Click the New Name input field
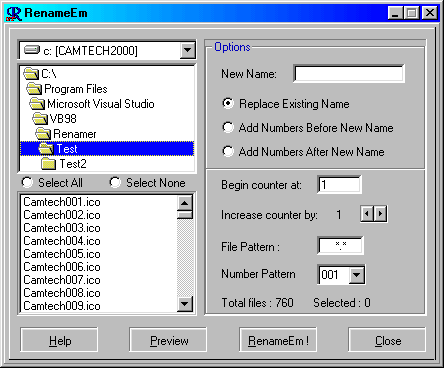The image size is (444, 368). pos(349,73)
